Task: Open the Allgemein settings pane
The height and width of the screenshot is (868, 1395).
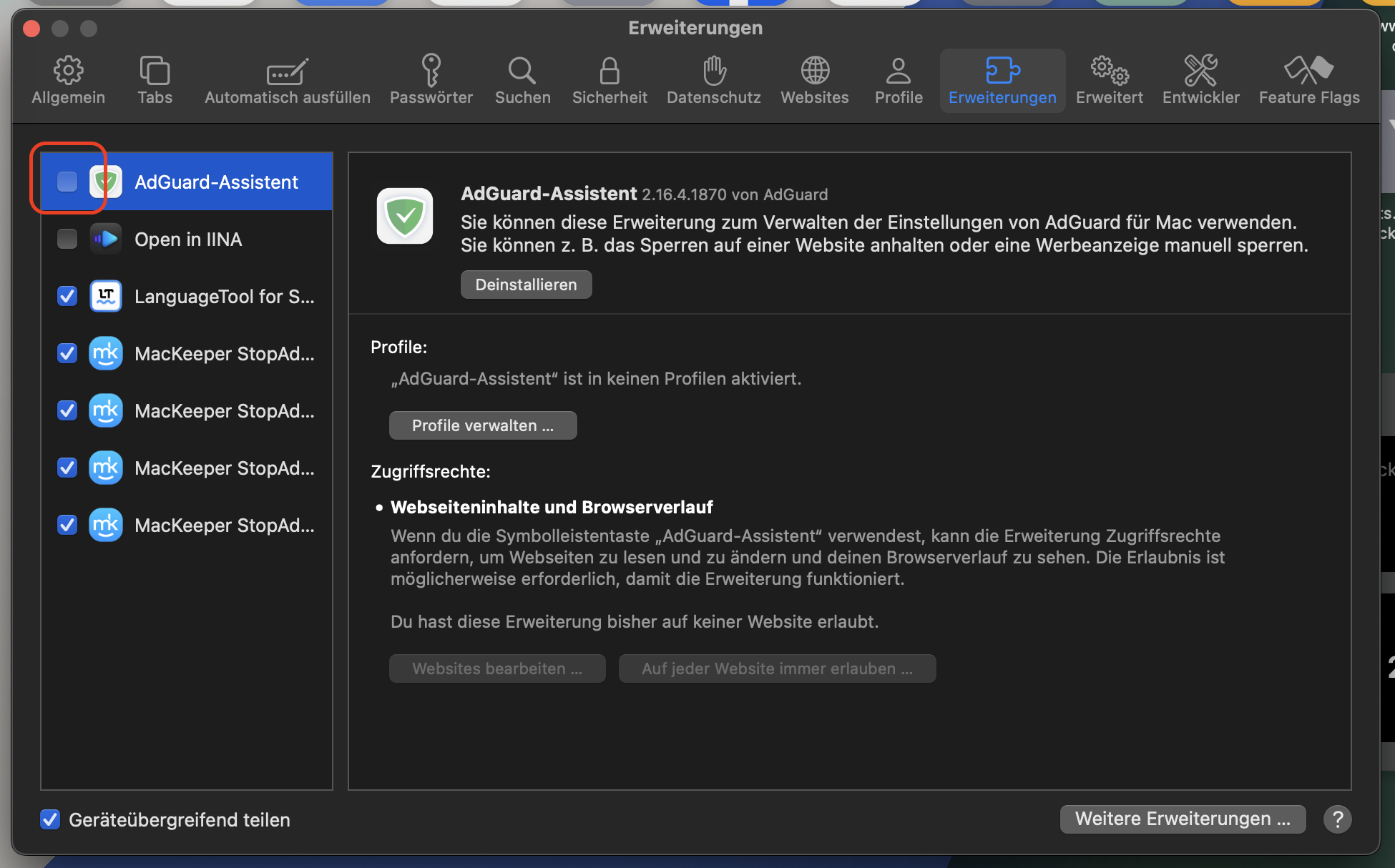Action: (x=68, y=80)
